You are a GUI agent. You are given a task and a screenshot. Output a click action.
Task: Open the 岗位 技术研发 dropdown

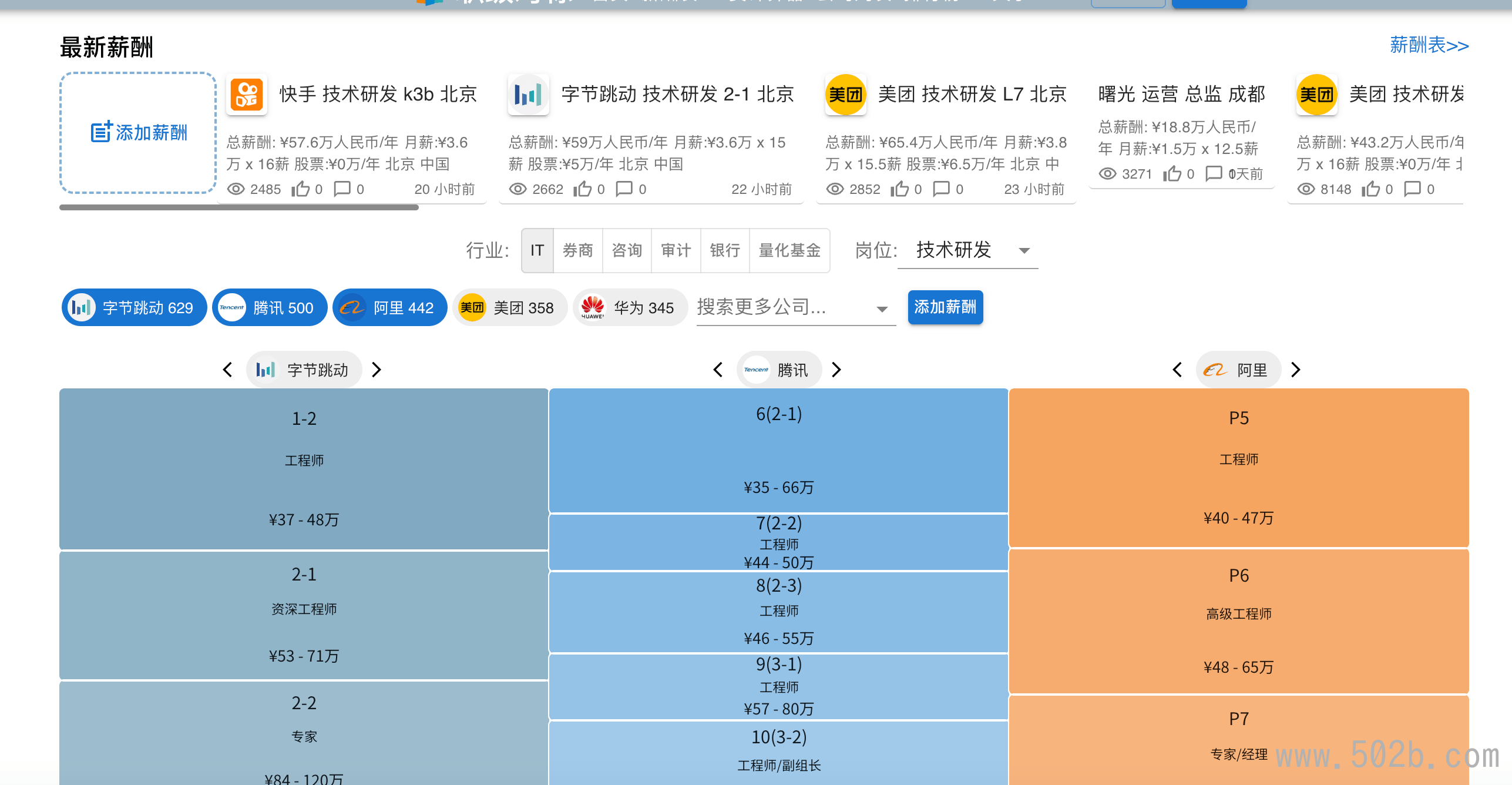tap(968, 250)
